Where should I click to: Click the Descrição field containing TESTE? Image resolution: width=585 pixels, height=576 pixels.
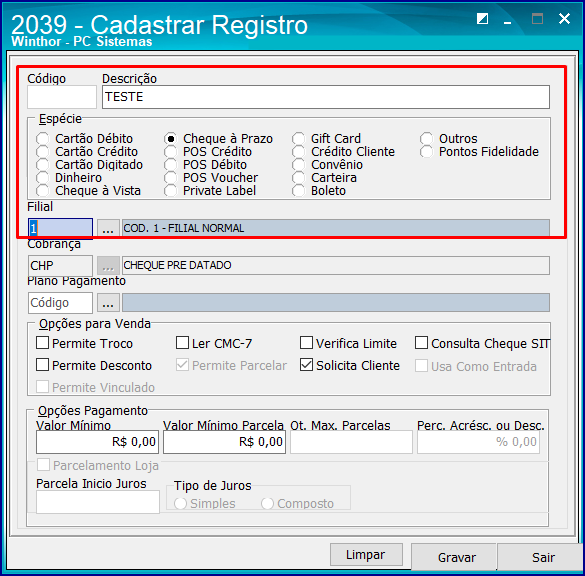pos(326,97)
